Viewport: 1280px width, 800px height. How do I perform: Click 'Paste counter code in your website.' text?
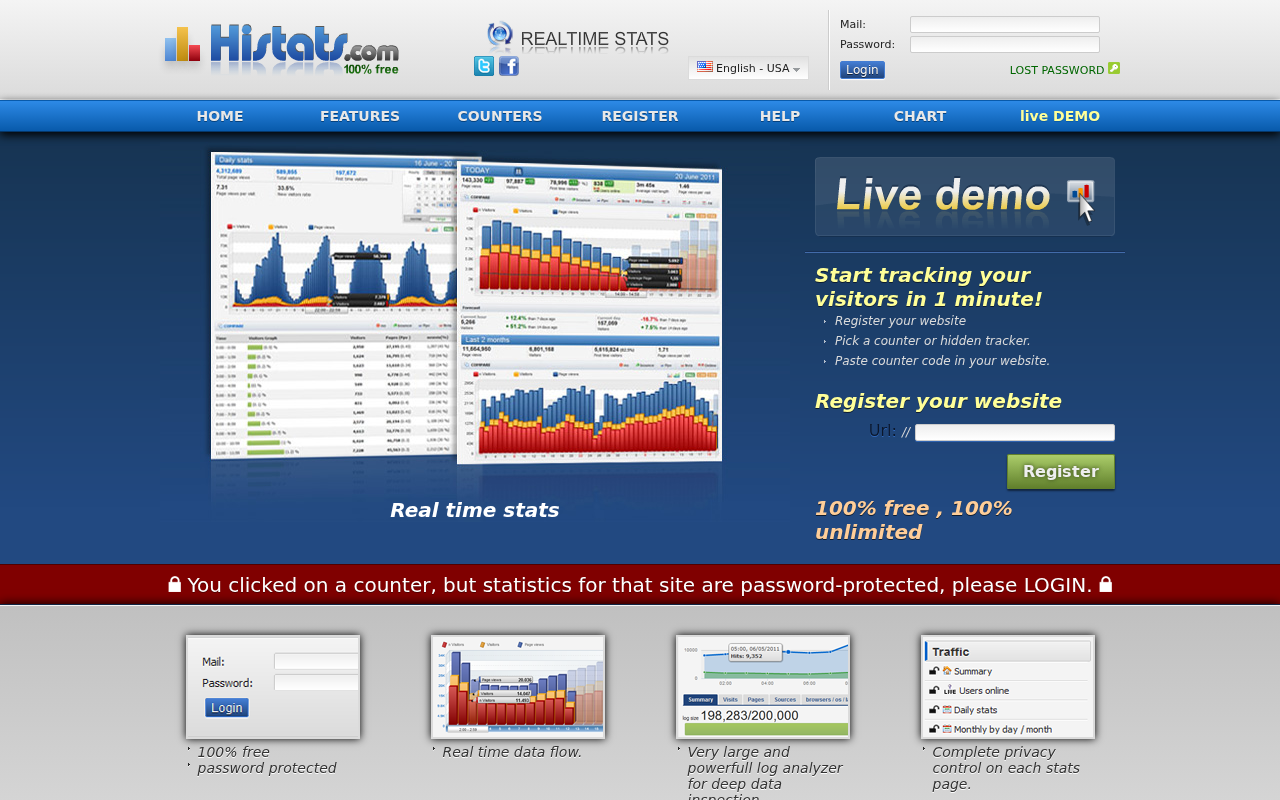[x=942, y=361]
